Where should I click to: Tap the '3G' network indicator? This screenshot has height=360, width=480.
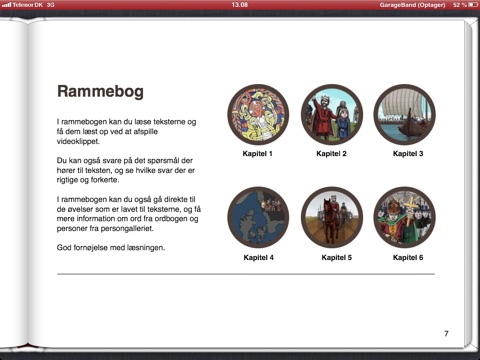tap(50, 5)
